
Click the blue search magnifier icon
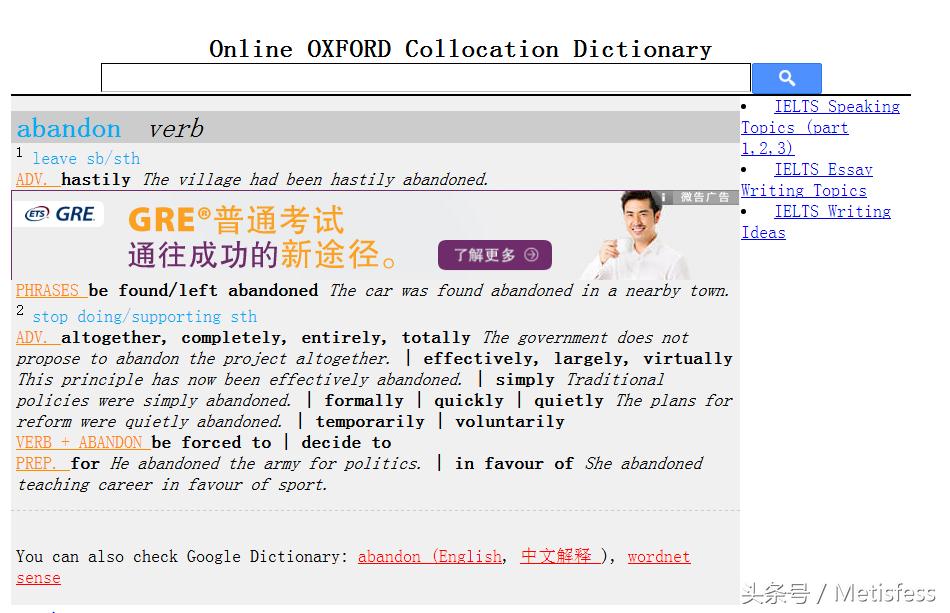click(x=786, y=77)
